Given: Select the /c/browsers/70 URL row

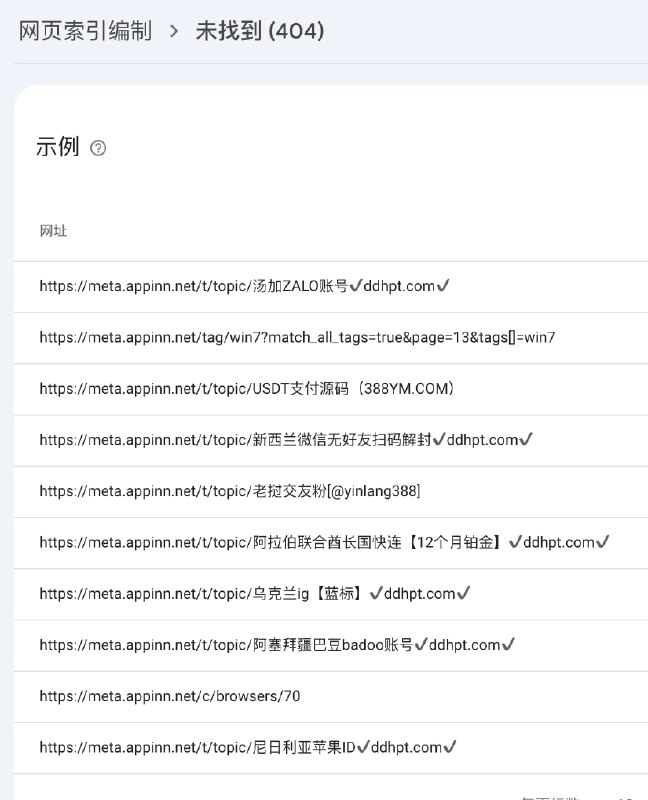Looking at the screenshot, I should (331, 697).
